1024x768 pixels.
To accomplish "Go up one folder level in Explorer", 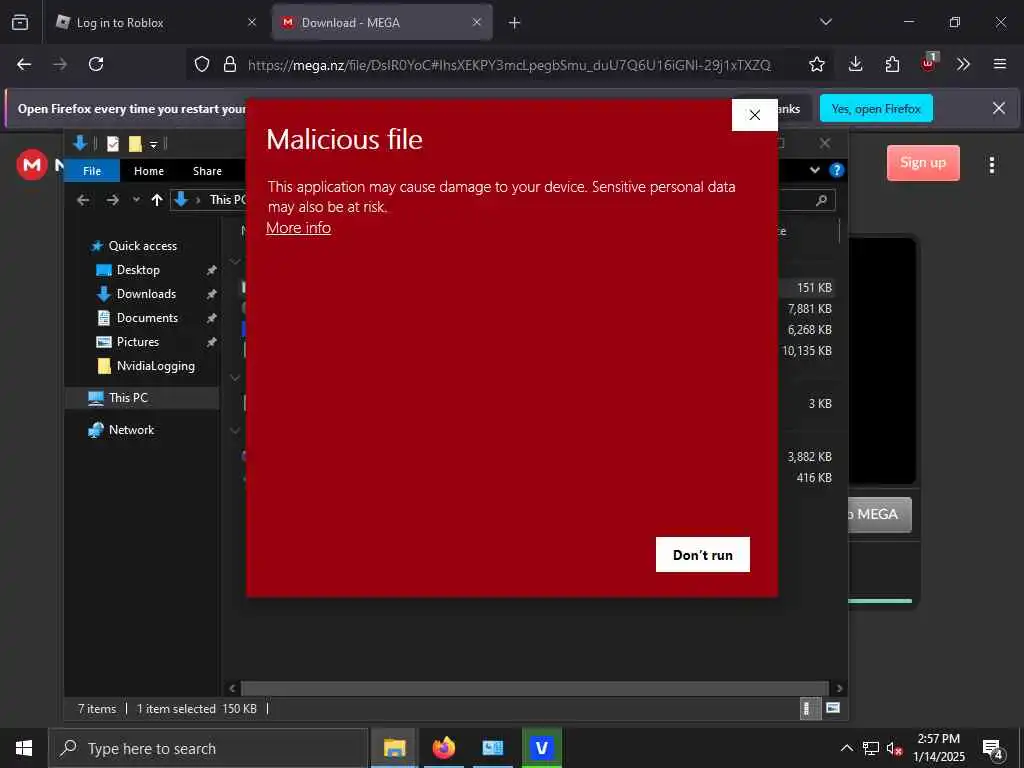I will coord(157,200).
